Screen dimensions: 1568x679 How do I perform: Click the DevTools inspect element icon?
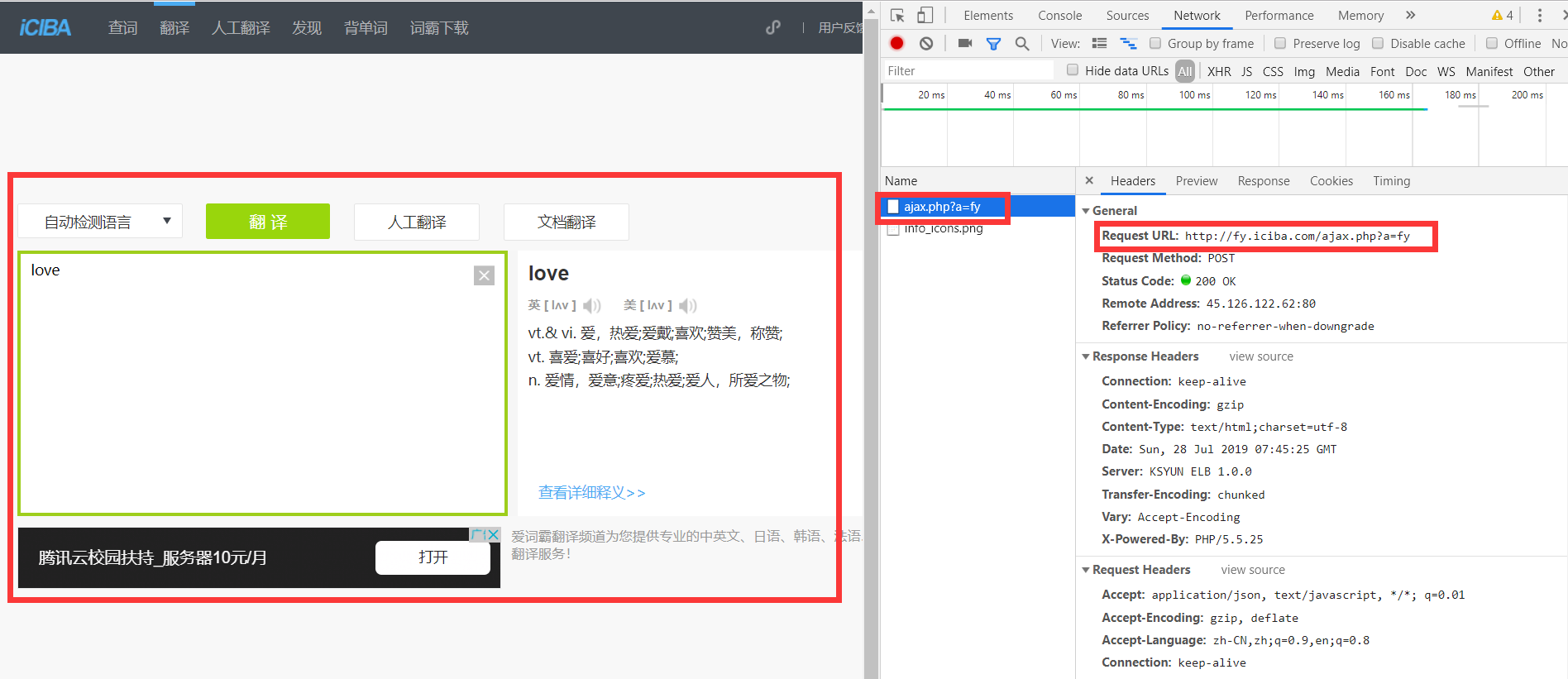[x=897, y=15]
